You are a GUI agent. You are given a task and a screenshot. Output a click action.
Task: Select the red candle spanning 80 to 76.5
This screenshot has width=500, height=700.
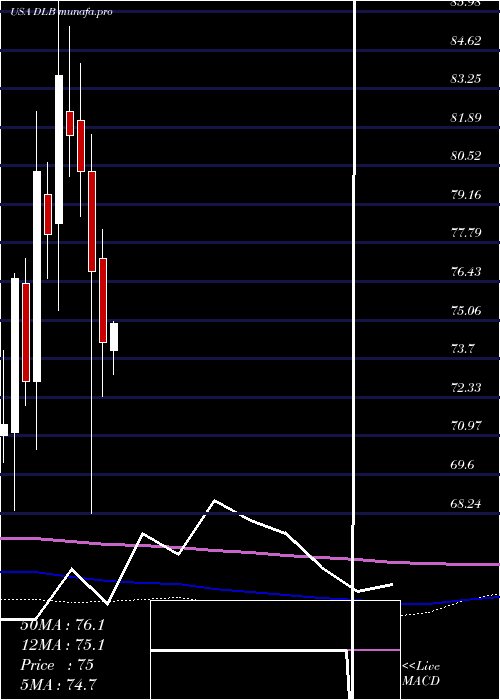92,221
